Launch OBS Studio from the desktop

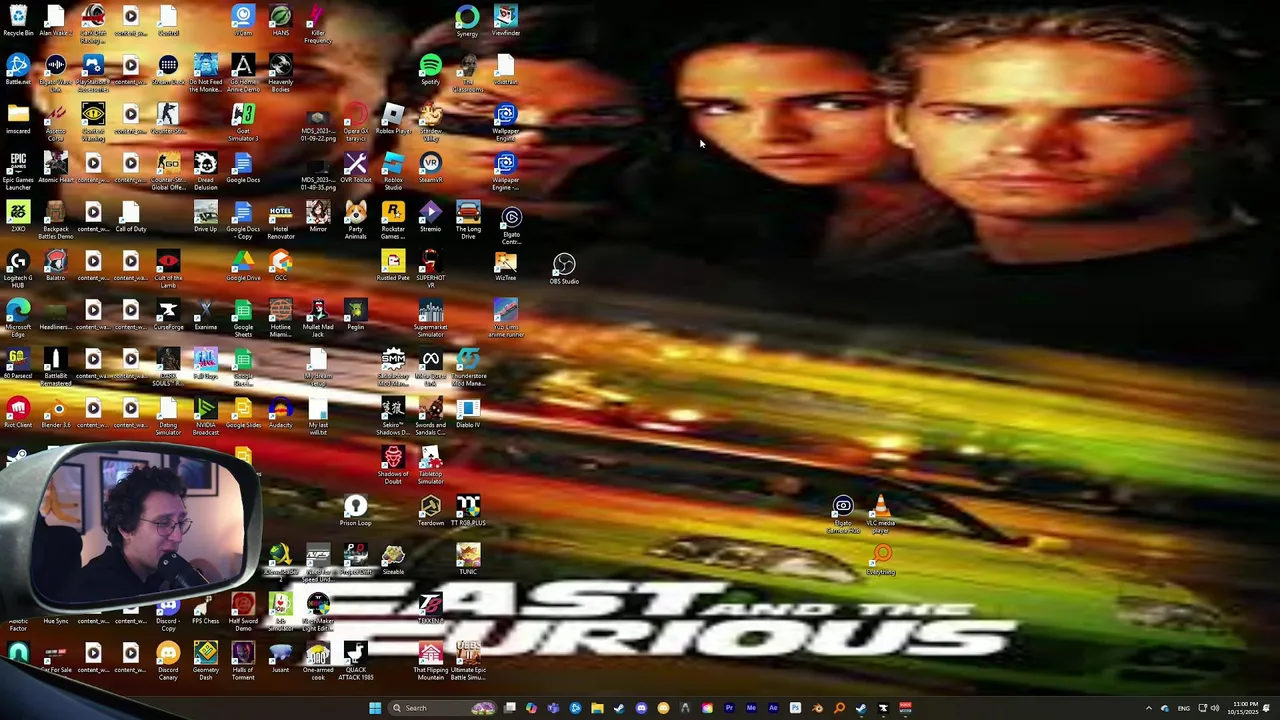564,268
